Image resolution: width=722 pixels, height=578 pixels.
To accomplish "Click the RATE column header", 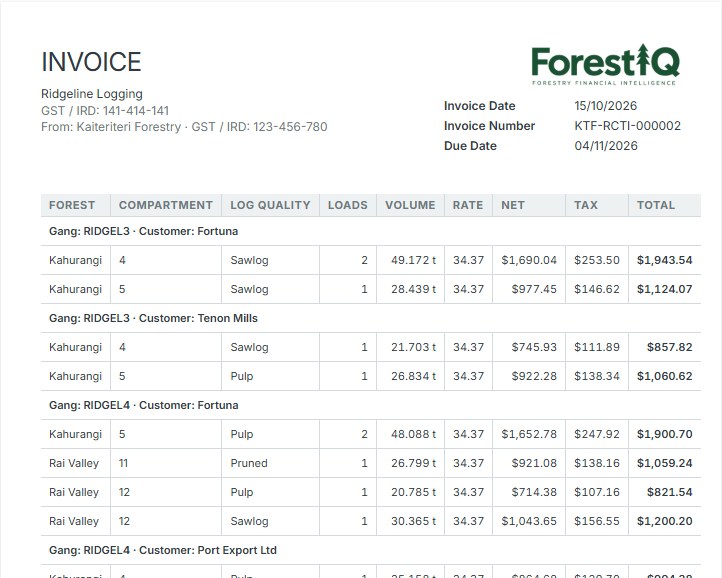I will coord(468,205).
